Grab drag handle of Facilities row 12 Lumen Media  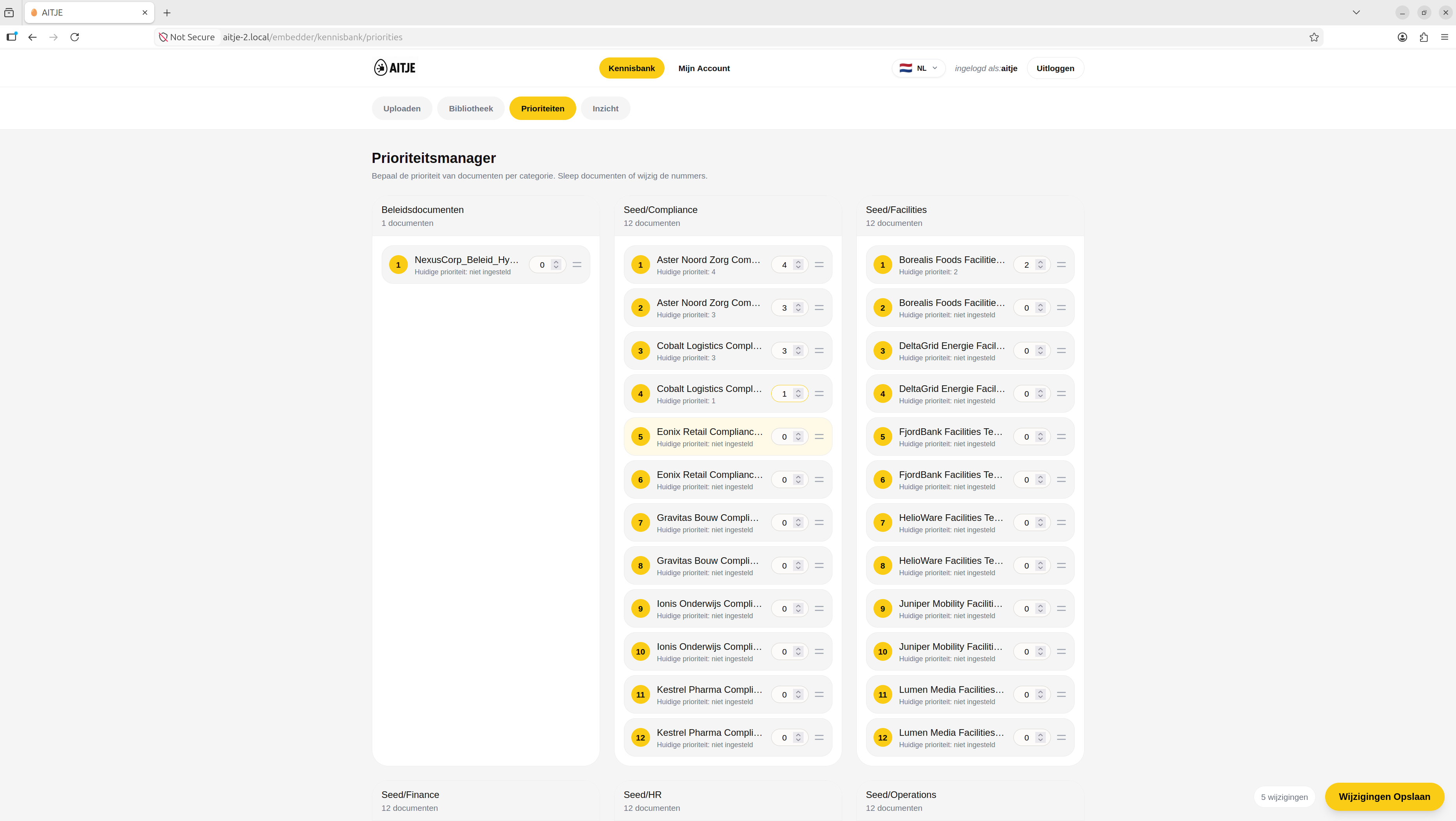pos(1061,737)
